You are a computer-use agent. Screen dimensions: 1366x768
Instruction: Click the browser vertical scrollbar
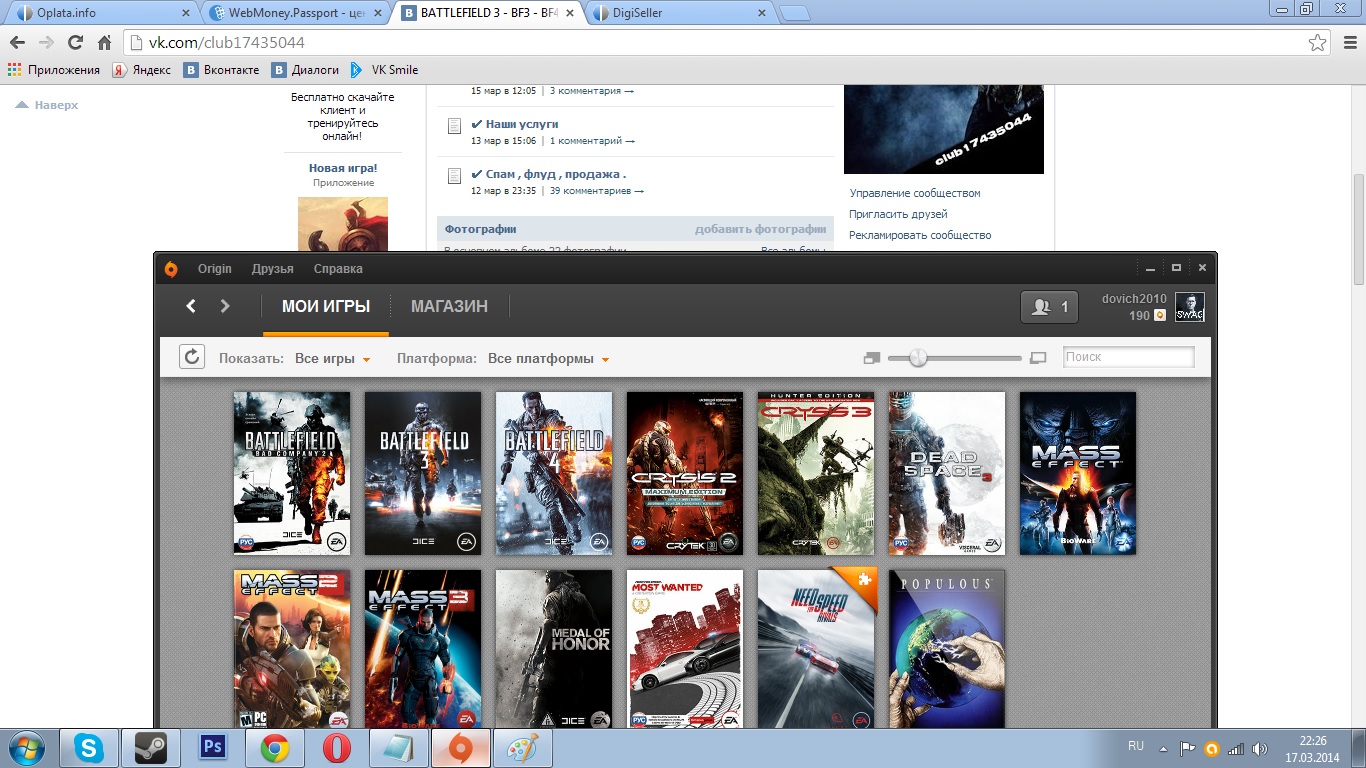(1358, 228)
